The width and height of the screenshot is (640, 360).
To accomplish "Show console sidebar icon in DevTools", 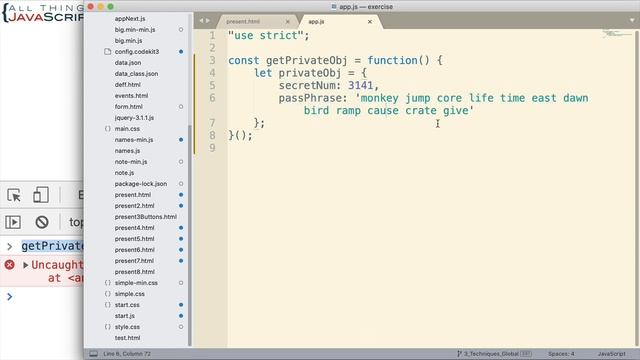I will point(13,222).
